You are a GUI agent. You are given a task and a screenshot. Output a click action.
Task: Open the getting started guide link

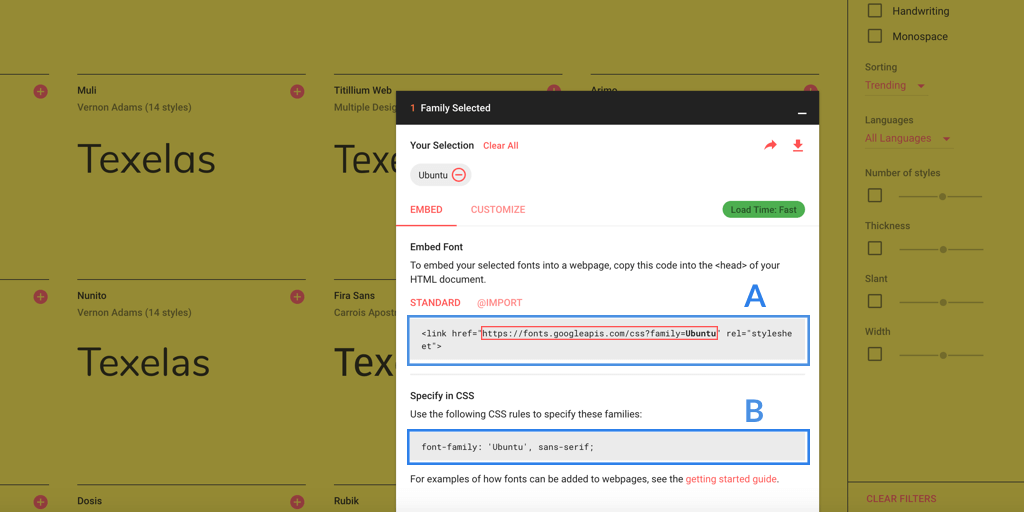click(731, 480)
